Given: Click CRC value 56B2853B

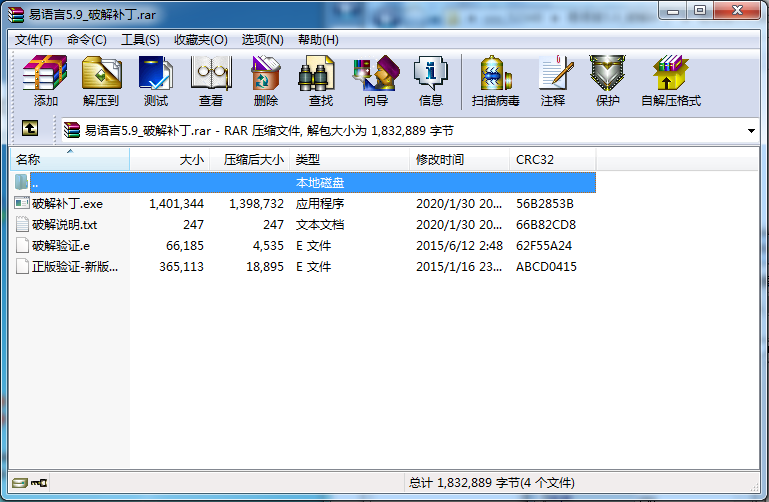Looking at the screenshot, I should (544, 203).
